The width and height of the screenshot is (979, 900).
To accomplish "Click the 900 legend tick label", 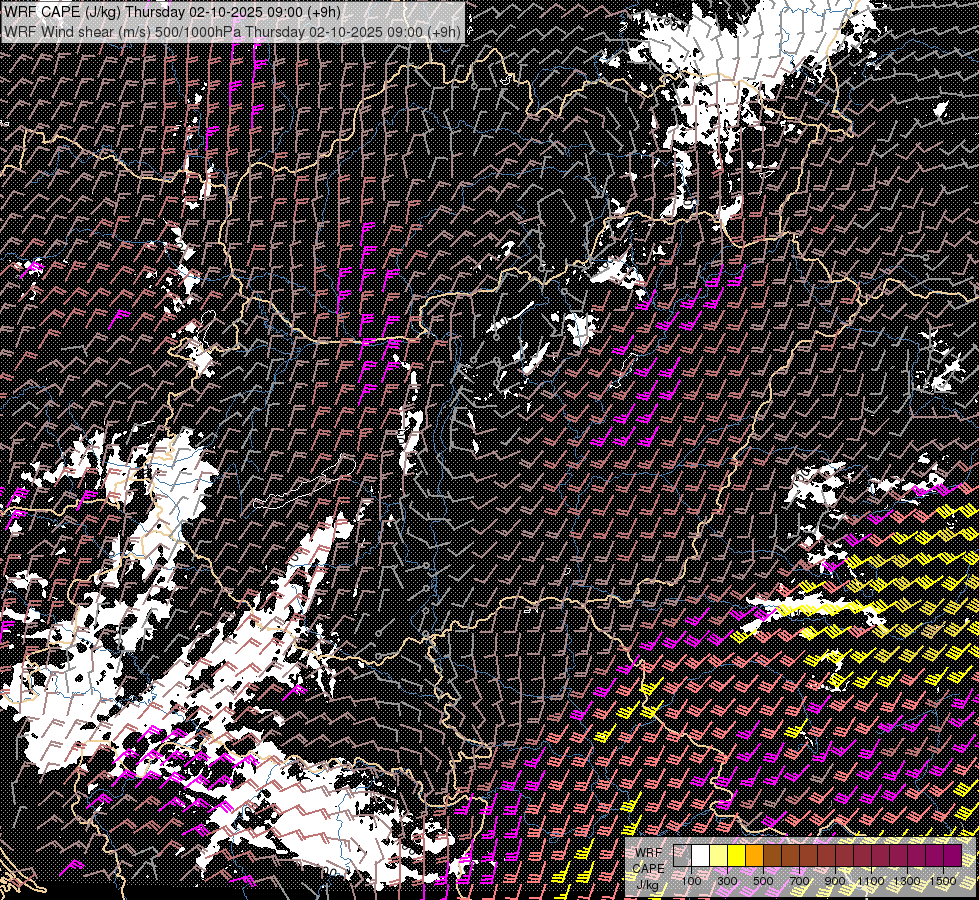I will click(x=835, y=880).
